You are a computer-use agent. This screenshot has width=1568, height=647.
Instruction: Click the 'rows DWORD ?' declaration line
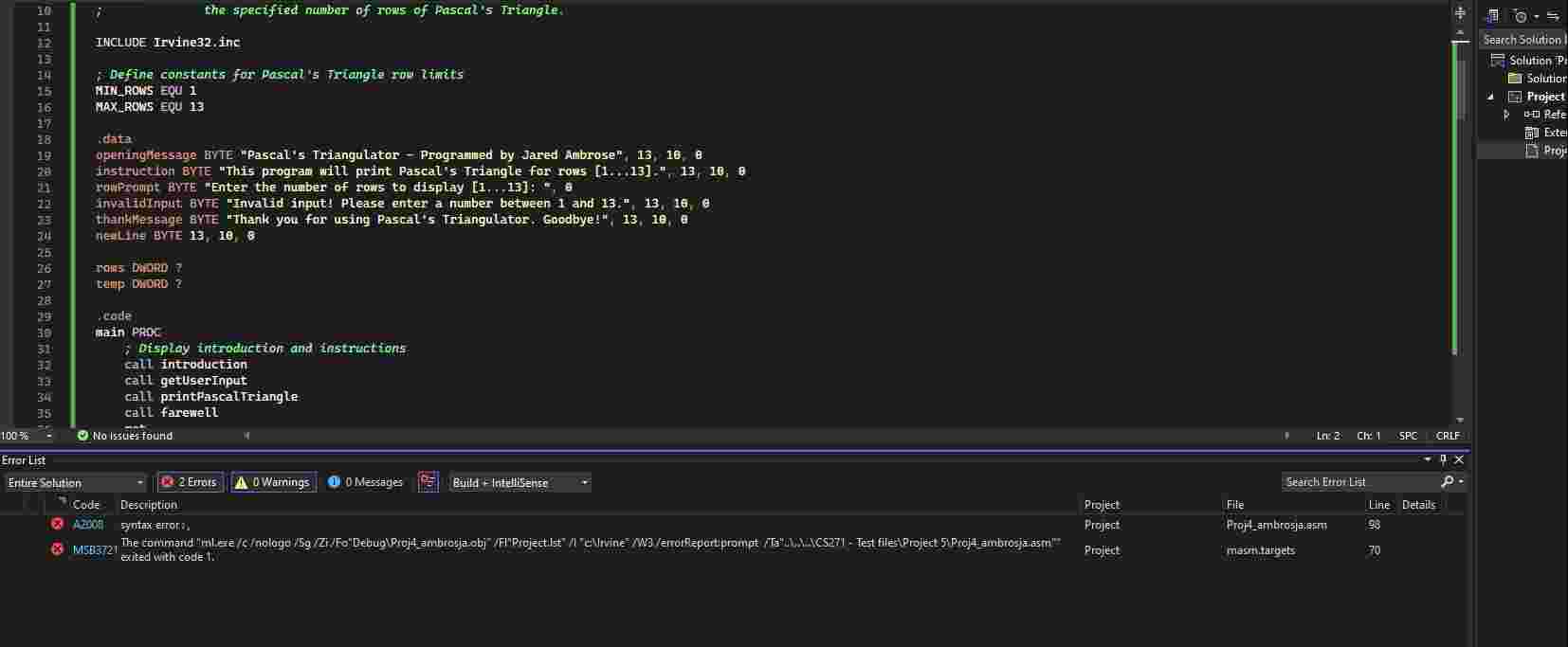coord(138,268)
